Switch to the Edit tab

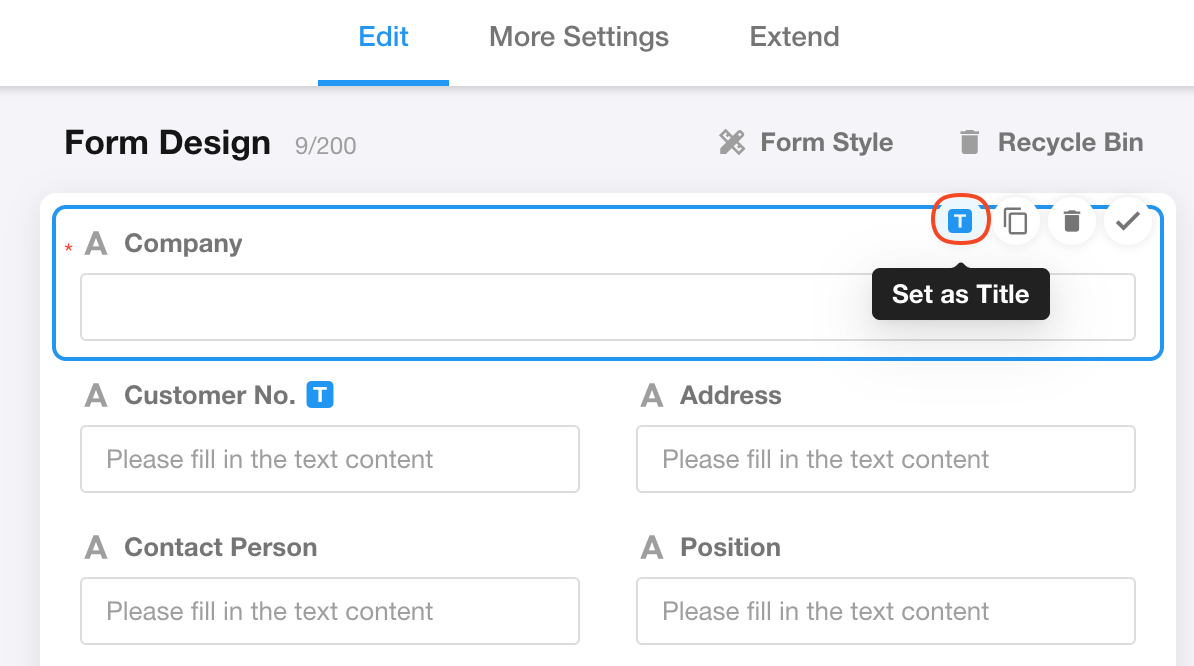point(384,38)
